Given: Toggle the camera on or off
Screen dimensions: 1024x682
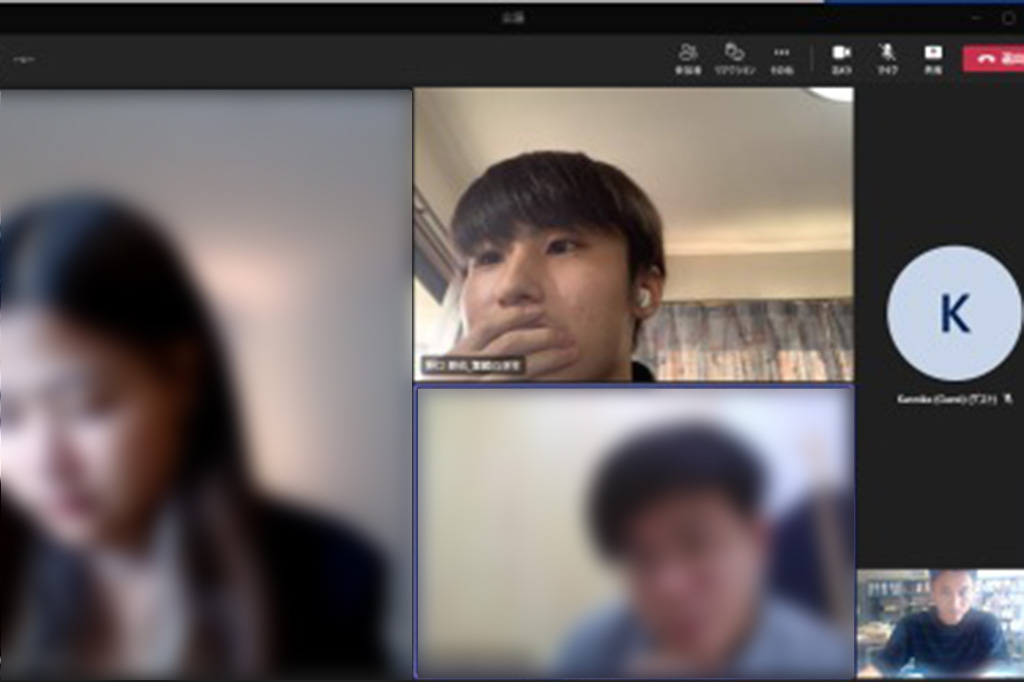Looking at the screenshot, I should tap(841, 57).
